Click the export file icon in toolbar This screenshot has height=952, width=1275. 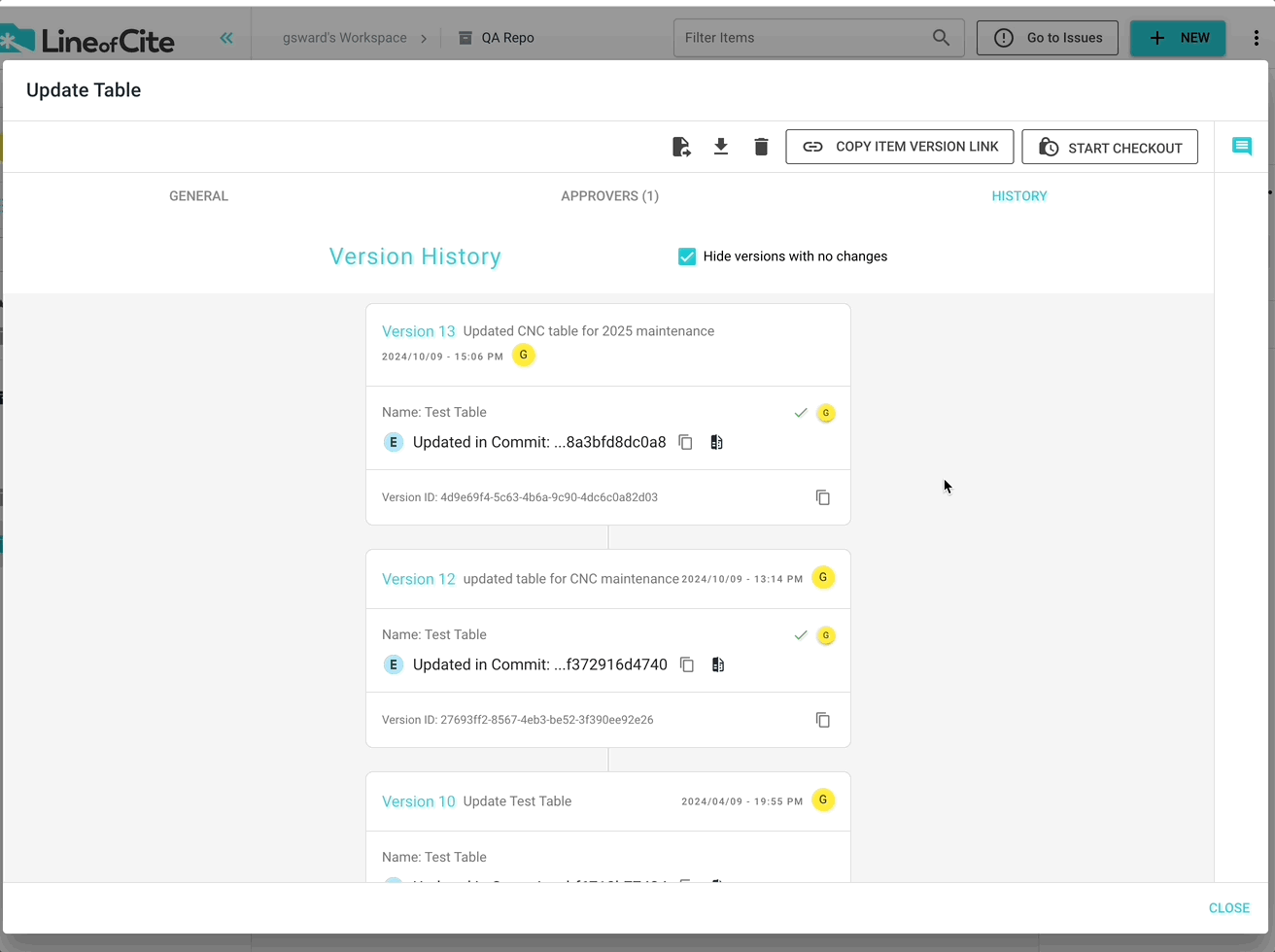(681, 147)
